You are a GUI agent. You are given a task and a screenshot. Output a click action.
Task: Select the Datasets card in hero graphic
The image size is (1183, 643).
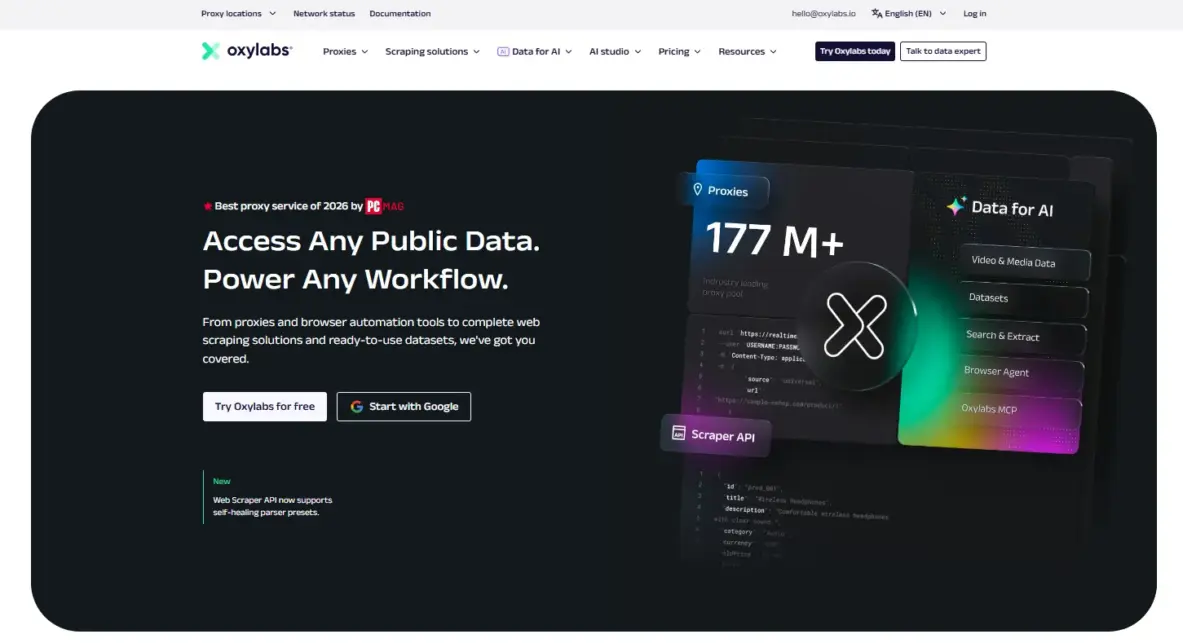1021,299
